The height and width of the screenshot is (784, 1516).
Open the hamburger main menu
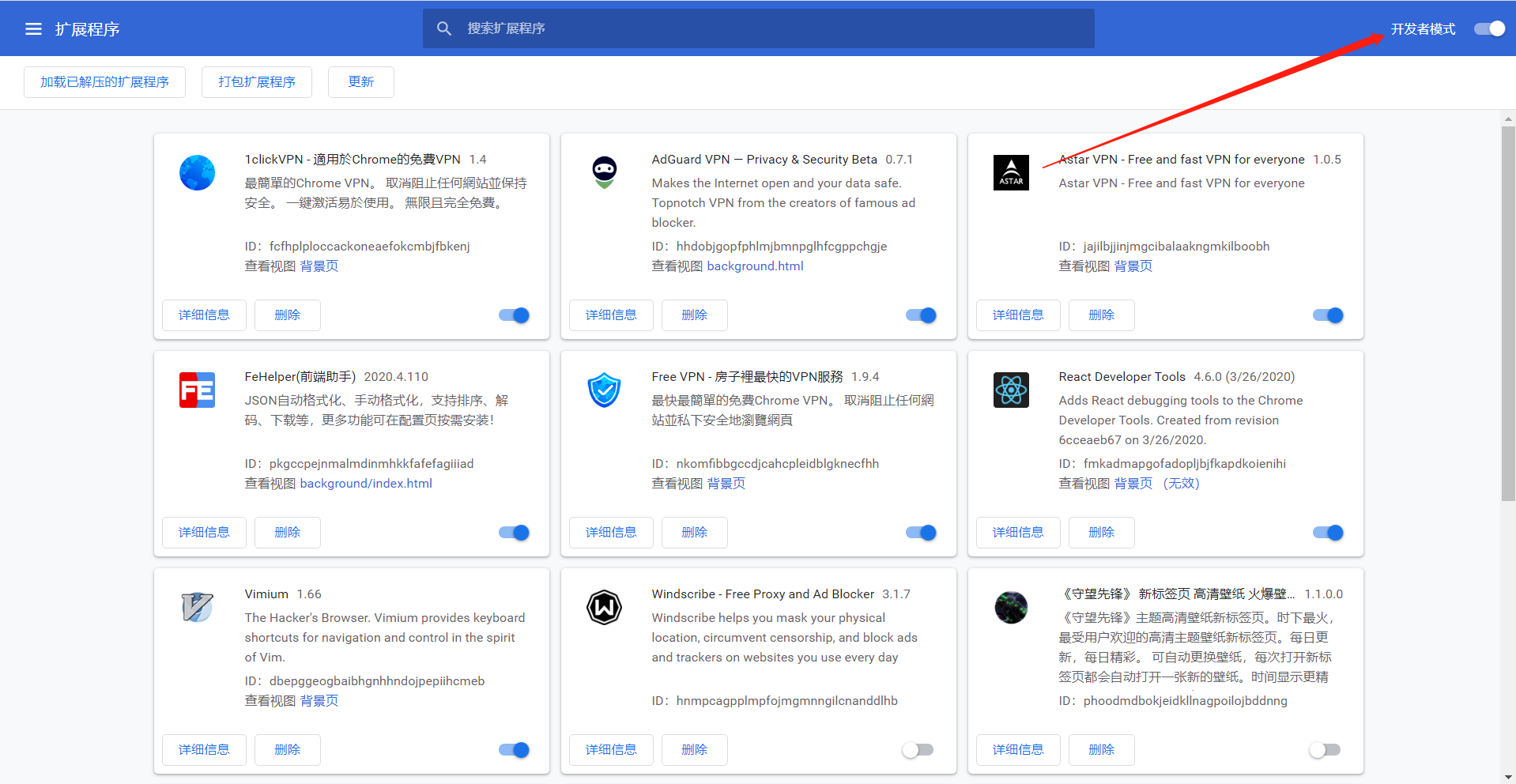33,29
